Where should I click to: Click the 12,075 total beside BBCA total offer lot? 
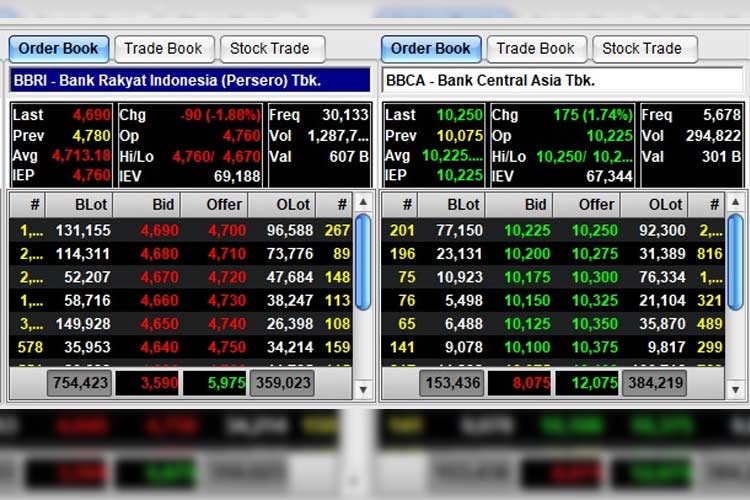tap(587, 383)
